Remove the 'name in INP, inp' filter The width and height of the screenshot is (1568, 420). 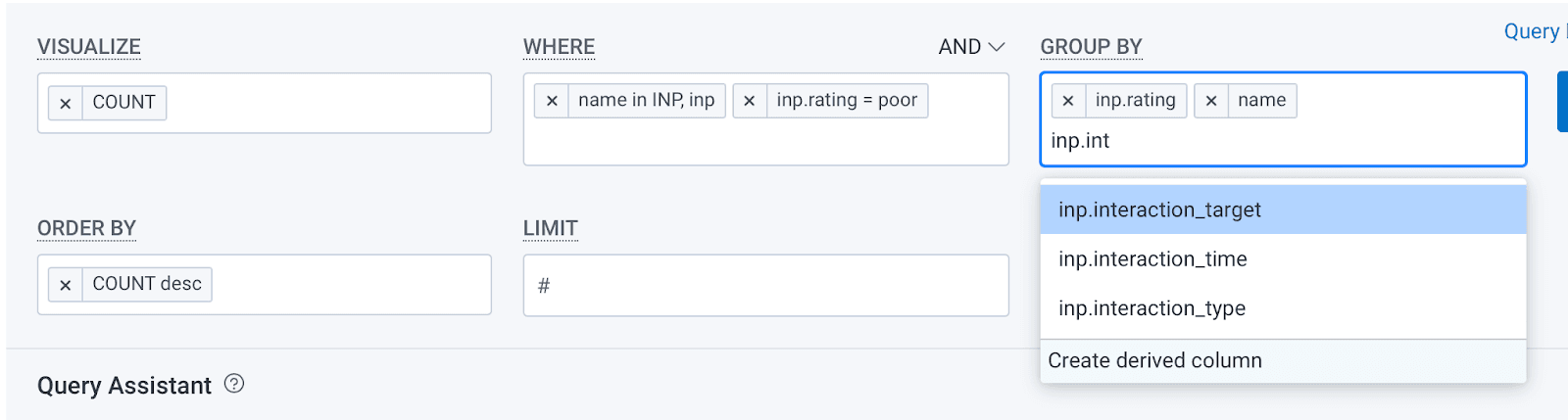(552, 101)
